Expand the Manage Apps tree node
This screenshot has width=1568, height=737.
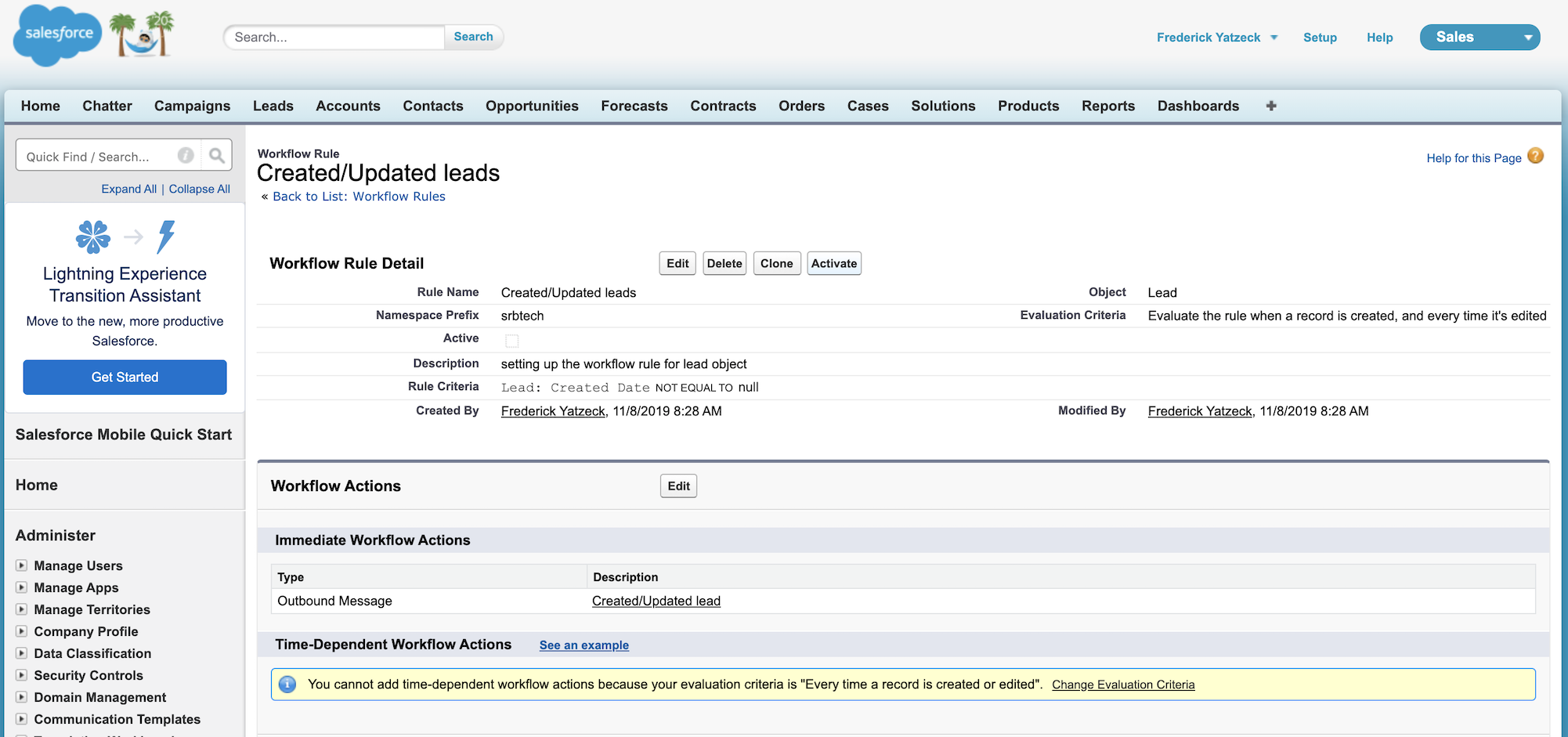[22, 587]
